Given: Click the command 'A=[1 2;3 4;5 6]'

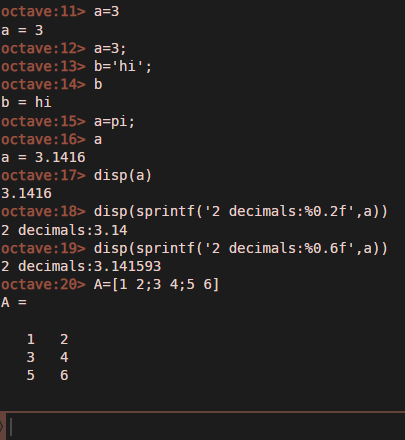Looking at the screenshot, I should coord(156,285).
